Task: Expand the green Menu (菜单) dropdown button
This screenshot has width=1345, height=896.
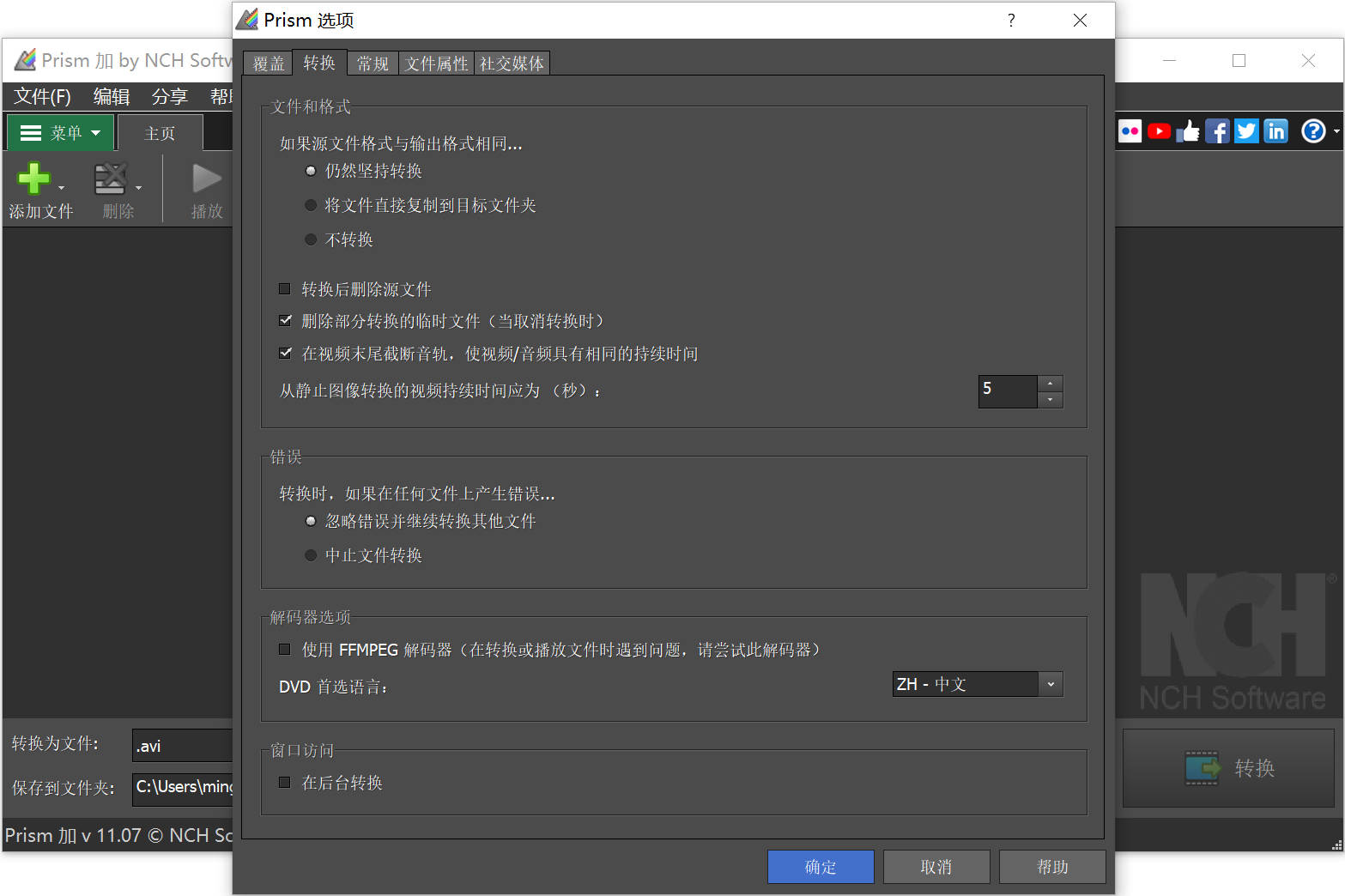Action: click(x=60, y=133)
